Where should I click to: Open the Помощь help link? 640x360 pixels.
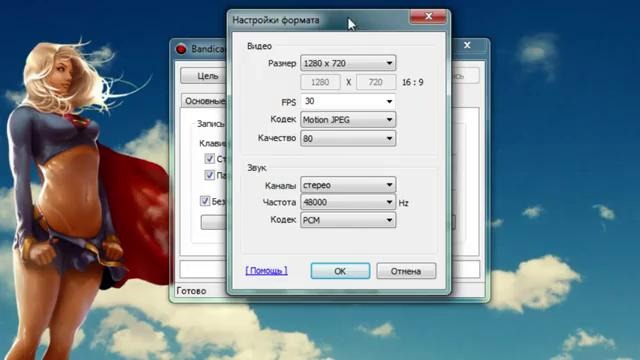[x=267, y=271]
